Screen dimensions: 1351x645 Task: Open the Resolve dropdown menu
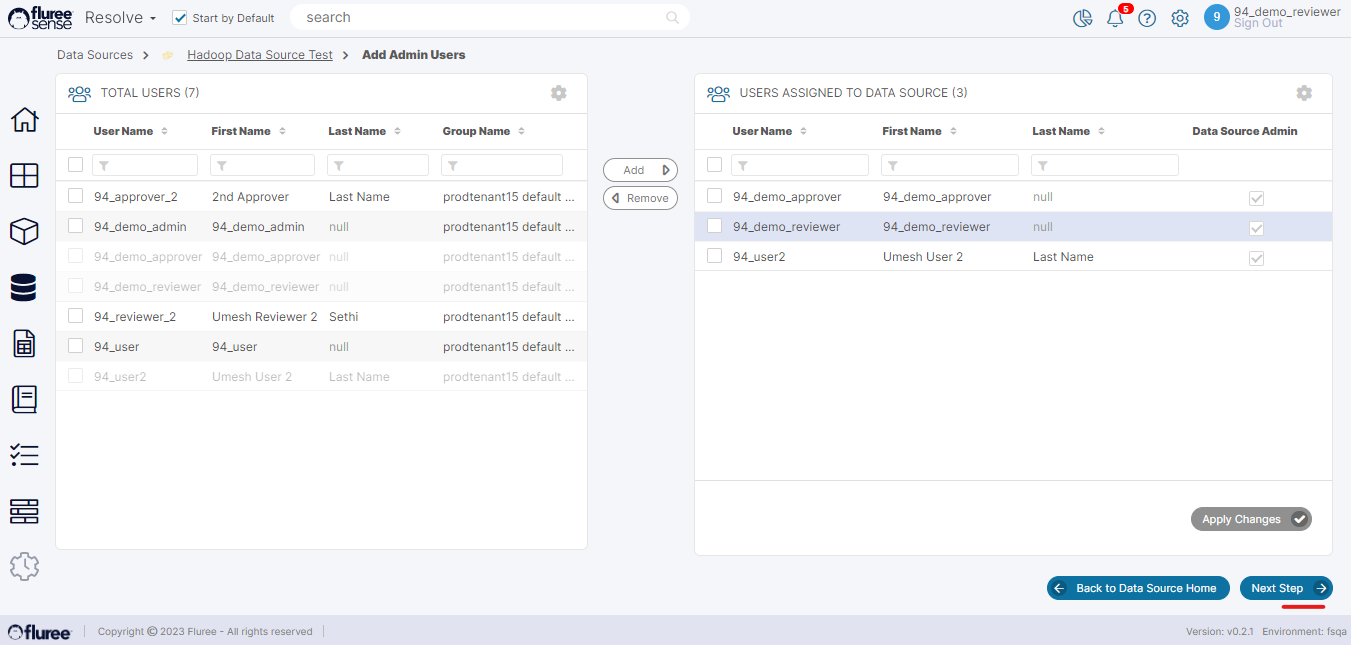pyautogui.click(x=120, y=18)
